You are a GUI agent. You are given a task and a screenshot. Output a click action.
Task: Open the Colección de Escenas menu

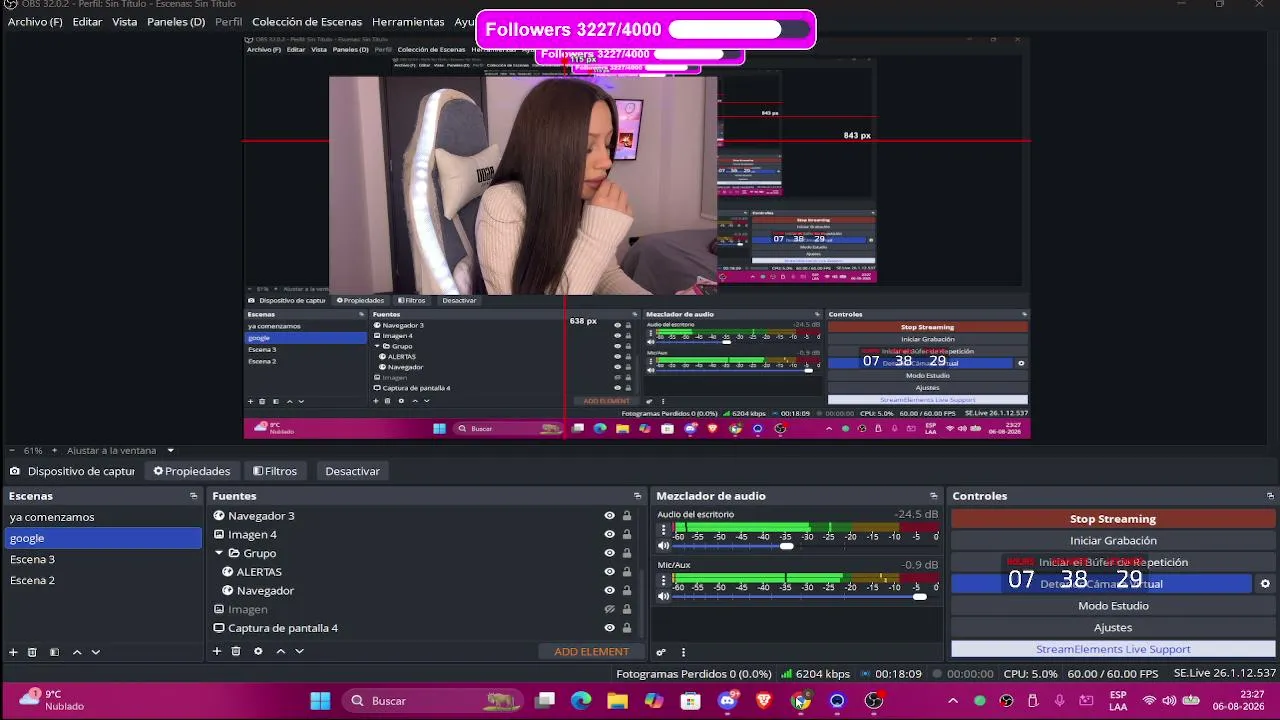point(307,22)
